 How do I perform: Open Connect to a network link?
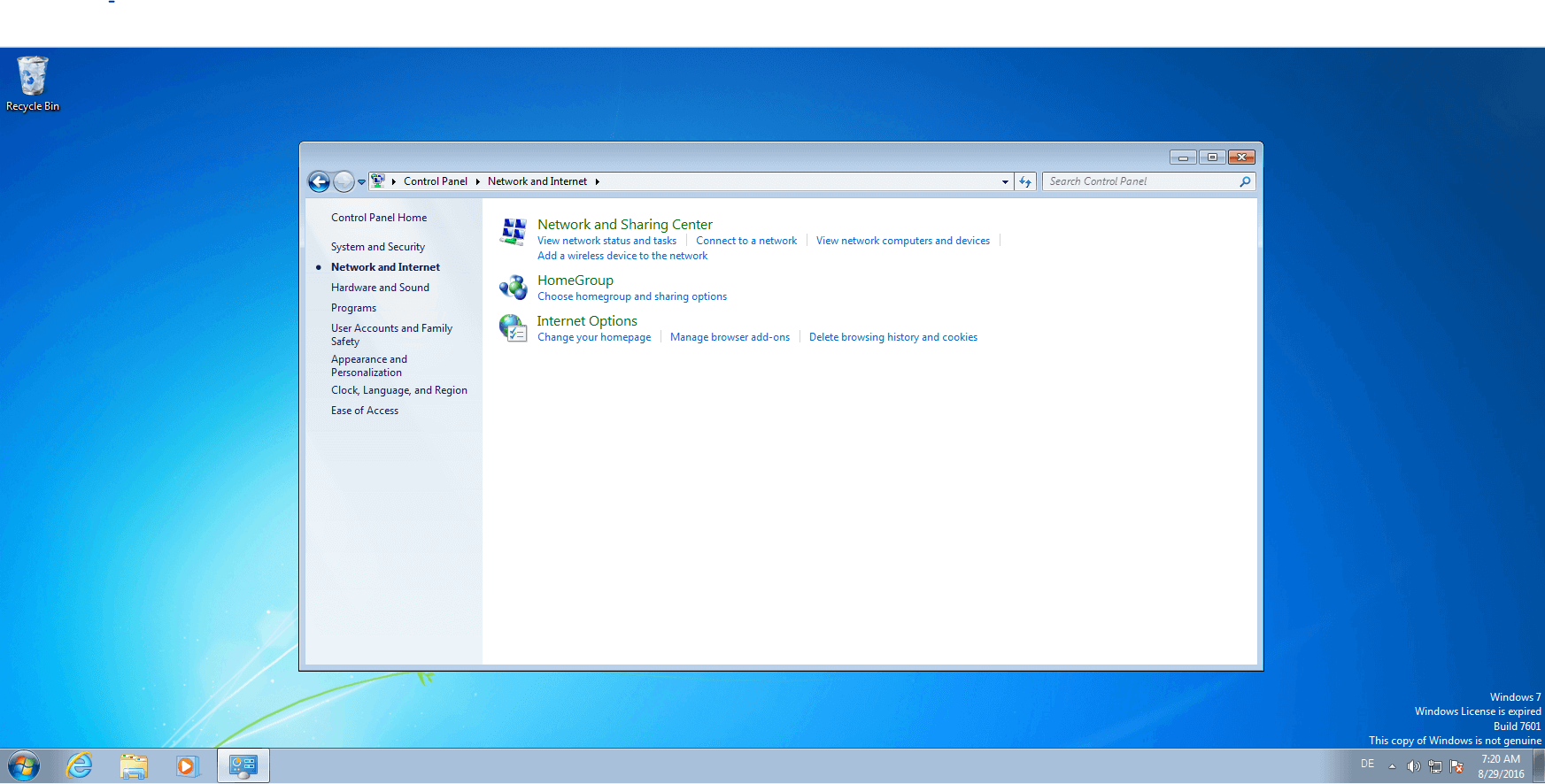coord(746,241)
